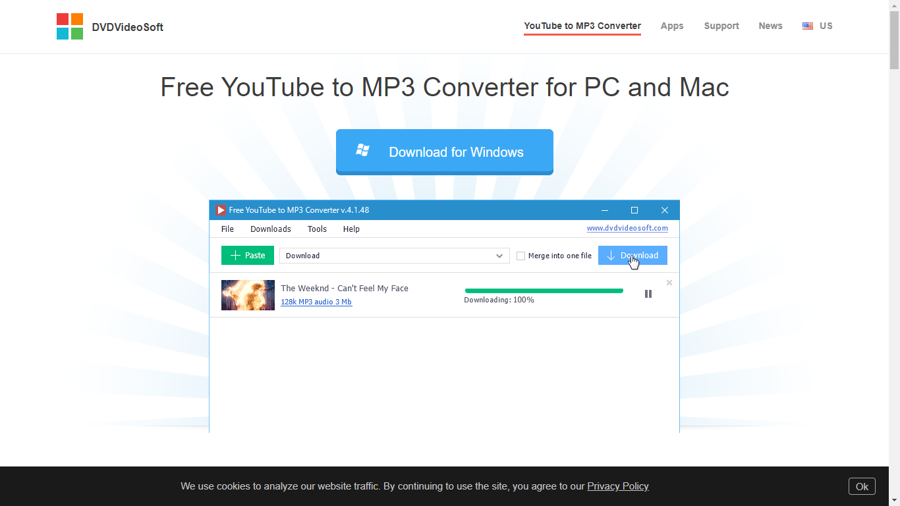Click the Windows logo on download button
Viewport: 900px width, 506px height.
click(363, 150)
